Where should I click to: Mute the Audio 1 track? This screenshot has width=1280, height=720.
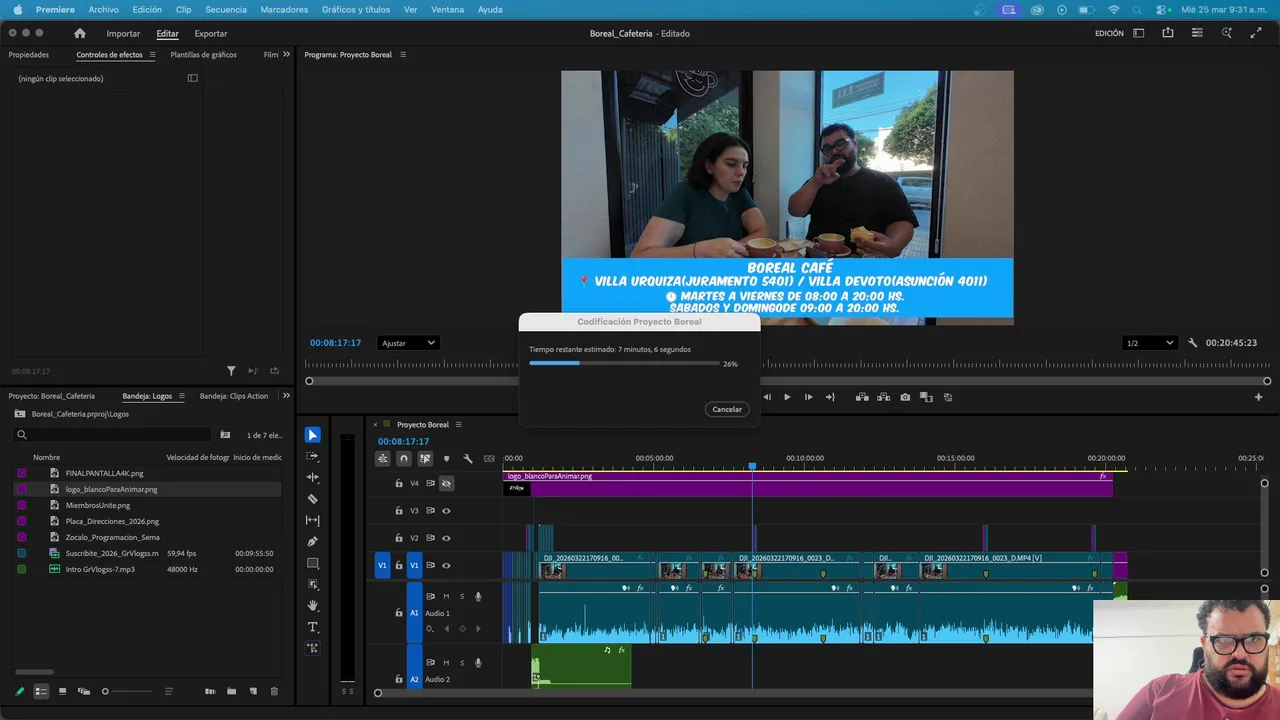(446, 597)
